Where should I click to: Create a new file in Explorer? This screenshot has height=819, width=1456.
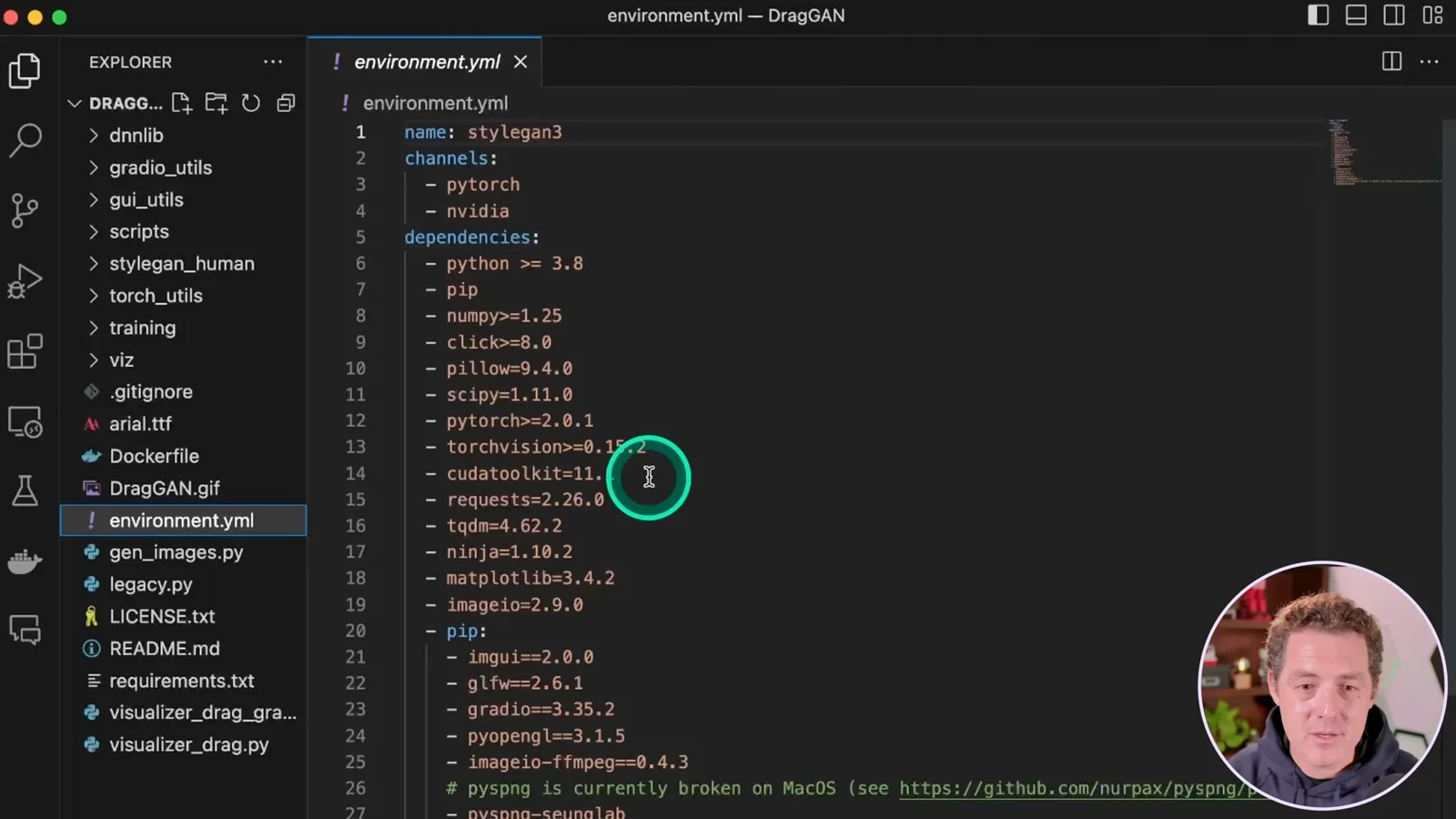[182, 103]
